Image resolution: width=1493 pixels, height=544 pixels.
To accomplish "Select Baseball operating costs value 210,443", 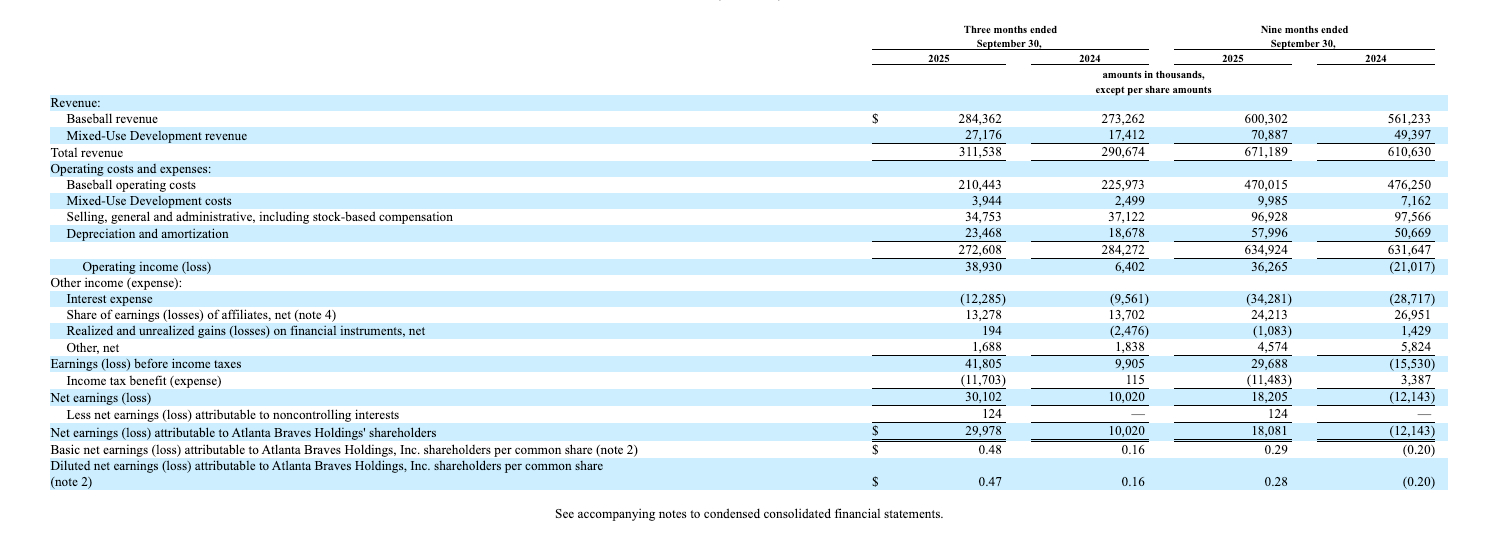I will click(x=979, y=185).
